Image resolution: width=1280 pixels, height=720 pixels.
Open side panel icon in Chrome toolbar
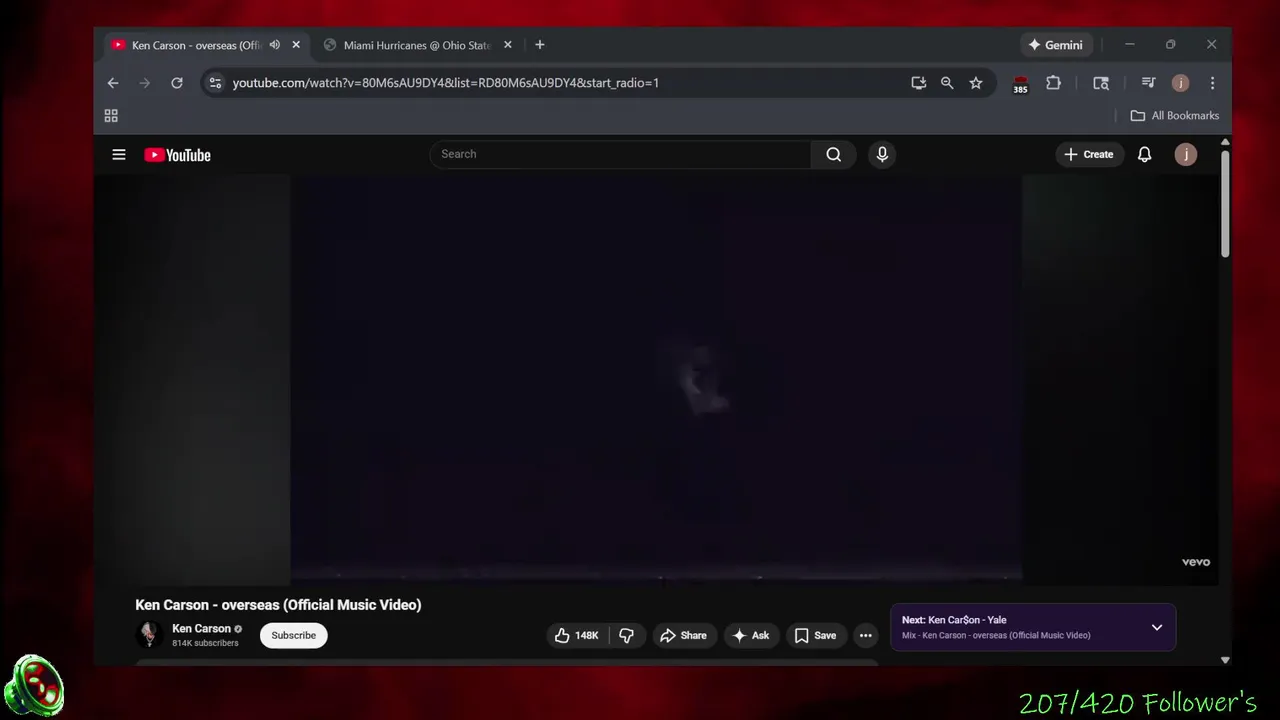[1101, 83]
